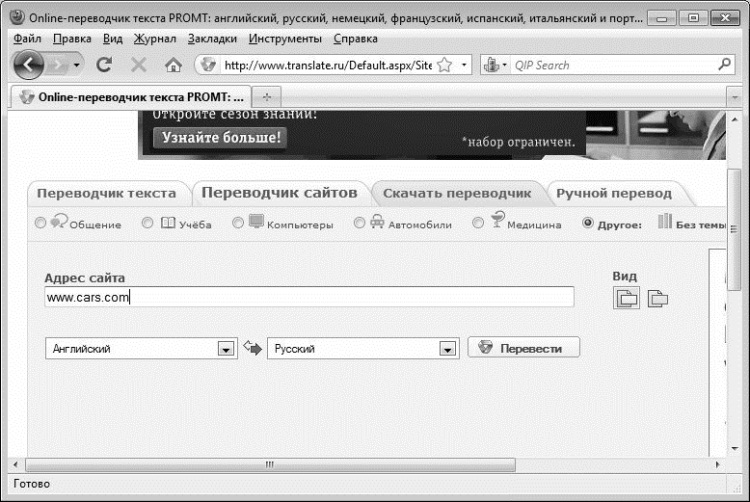This screenshot has width=750, height=502.
Task: Click the search magnifier icon
Action: [725, 65]
